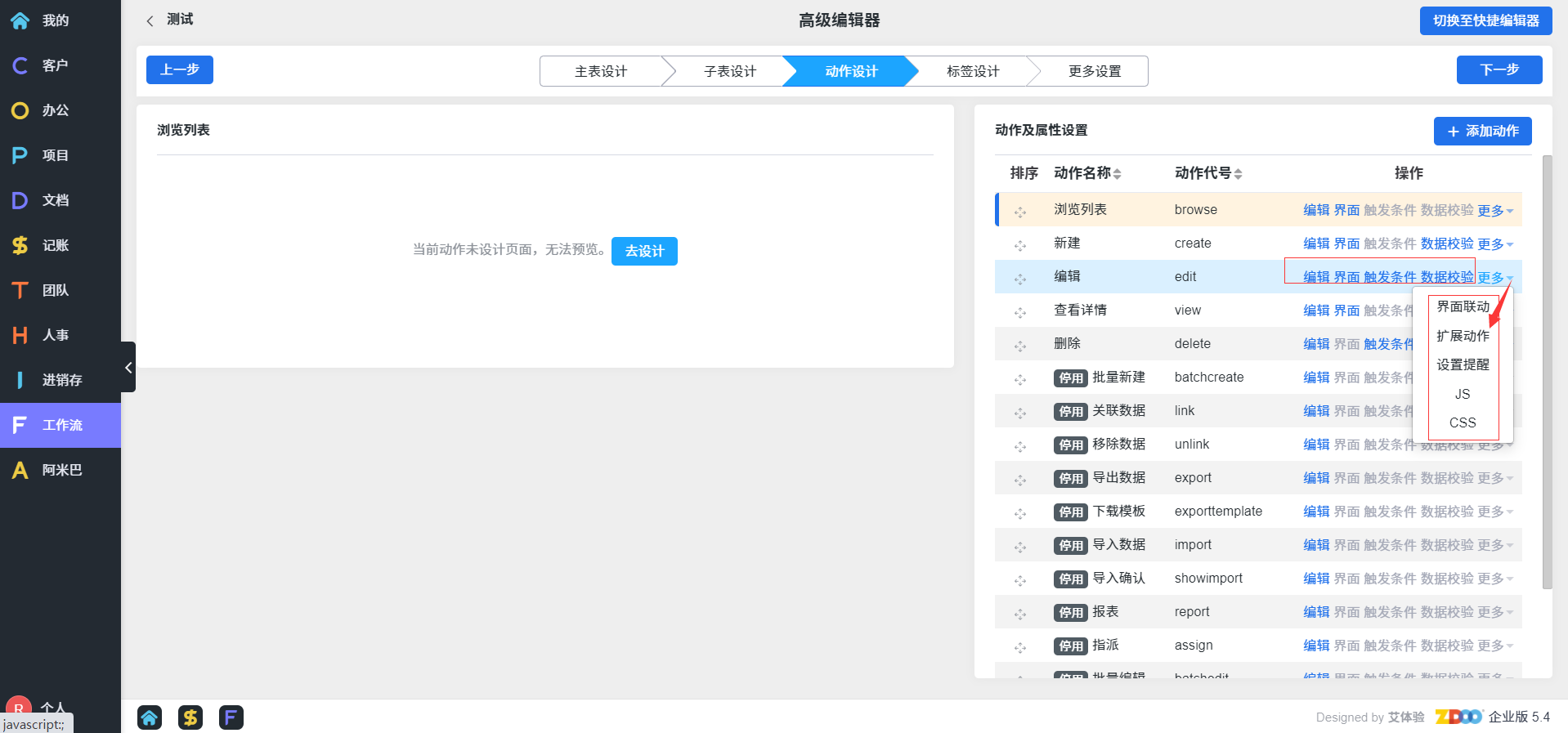Switch to the 标签设计 step tab
Image resolution: width=1568 pixels, height=733 pixels.
[x=972, y=71]
